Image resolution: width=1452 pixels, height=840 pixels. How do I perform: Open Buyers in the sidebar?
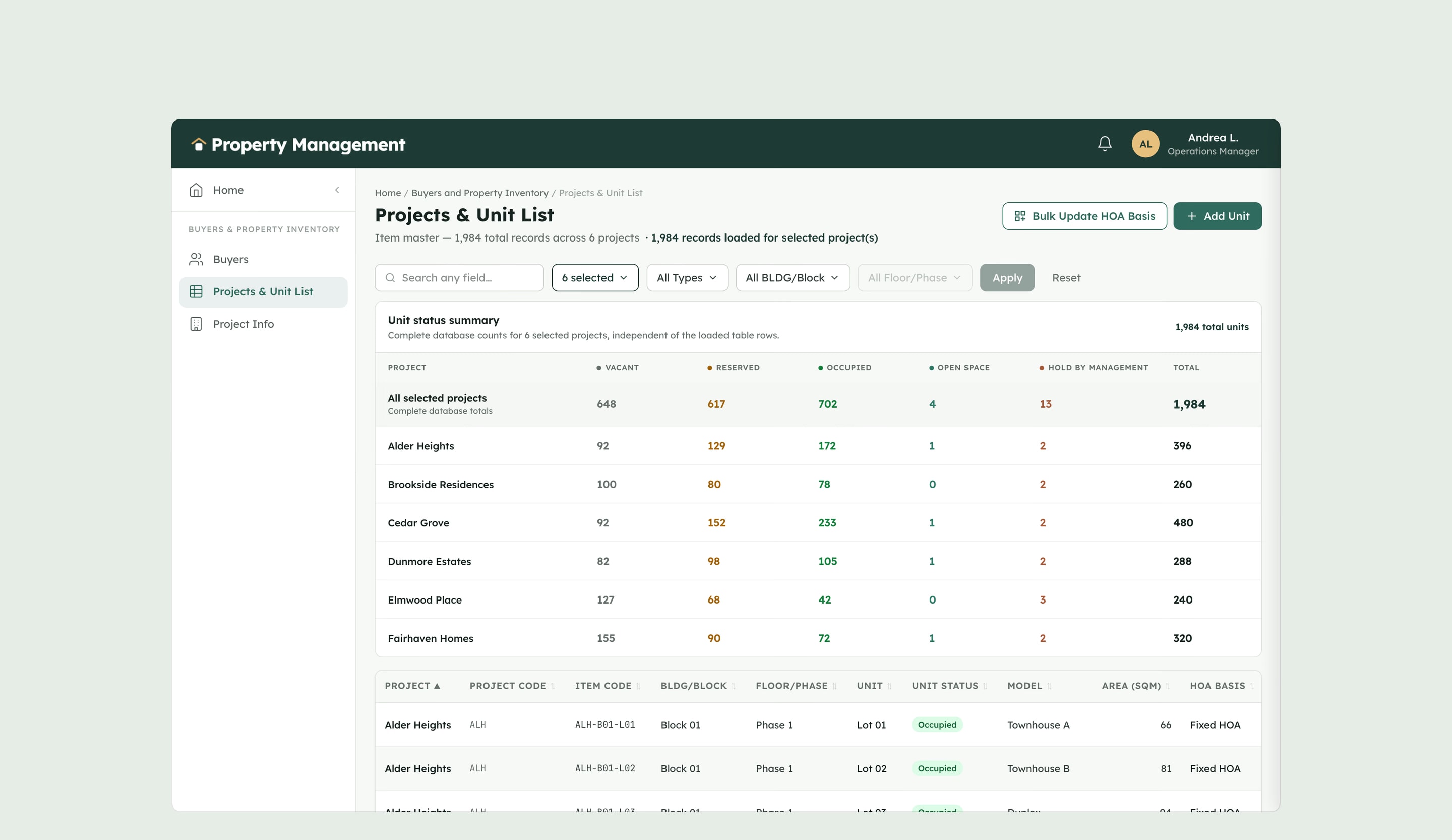pos(263,259)
